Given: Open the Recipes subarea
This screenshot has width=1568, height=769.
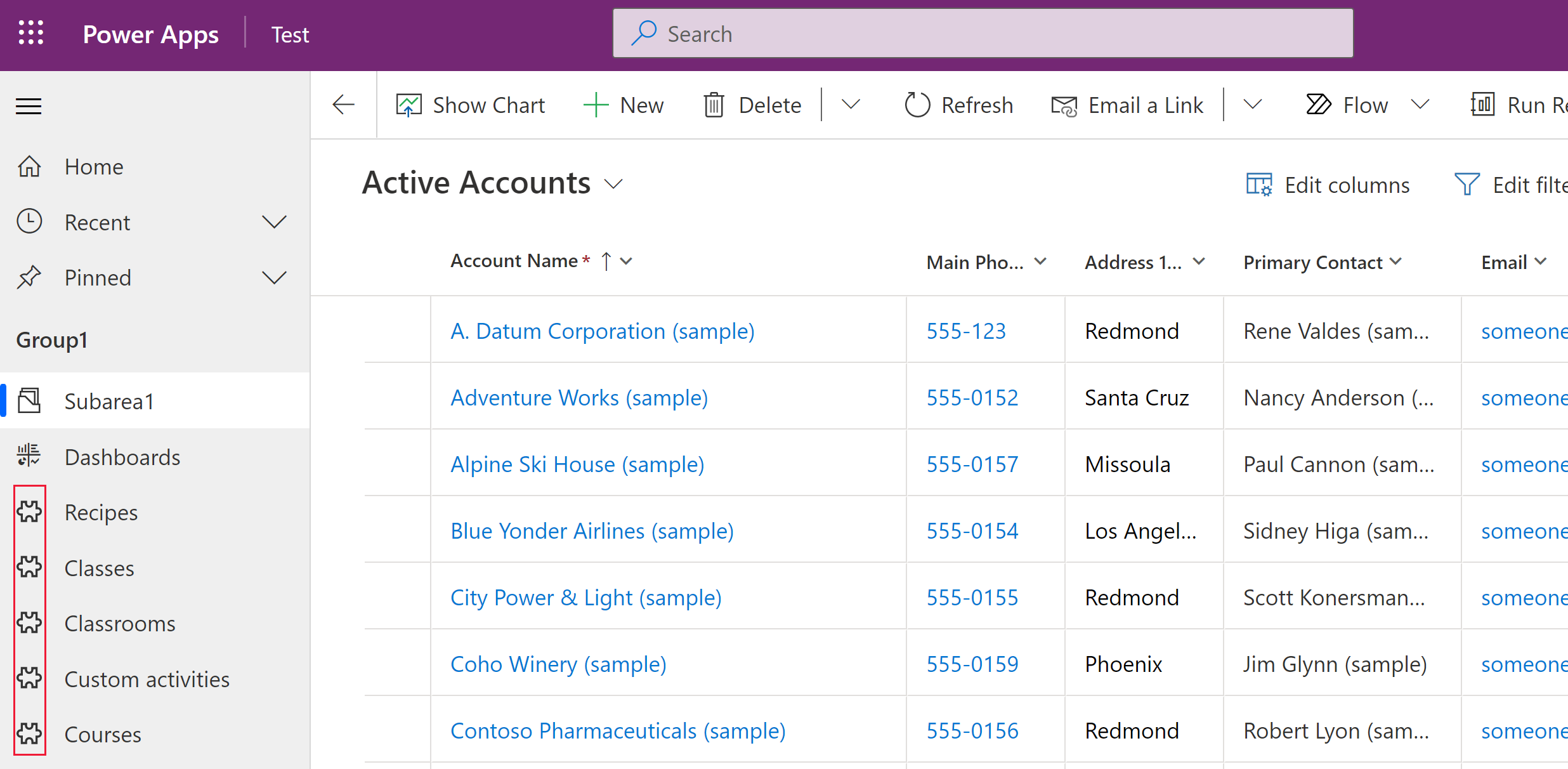Looking at the screenshot, I should pyautogui.click(x=100, y=512).
